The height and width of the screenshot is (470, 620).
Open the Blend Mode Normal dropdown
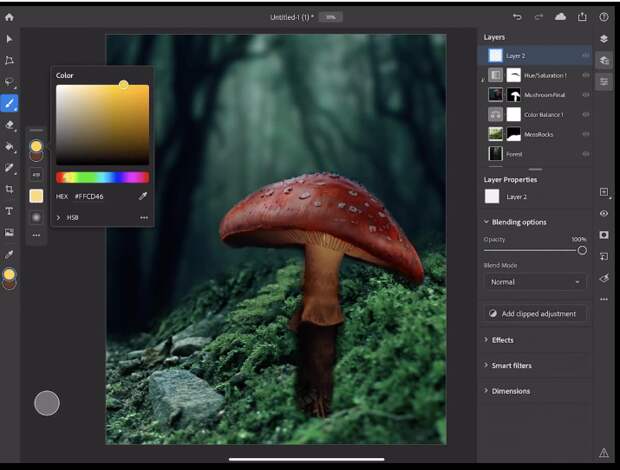coord(534,282)
